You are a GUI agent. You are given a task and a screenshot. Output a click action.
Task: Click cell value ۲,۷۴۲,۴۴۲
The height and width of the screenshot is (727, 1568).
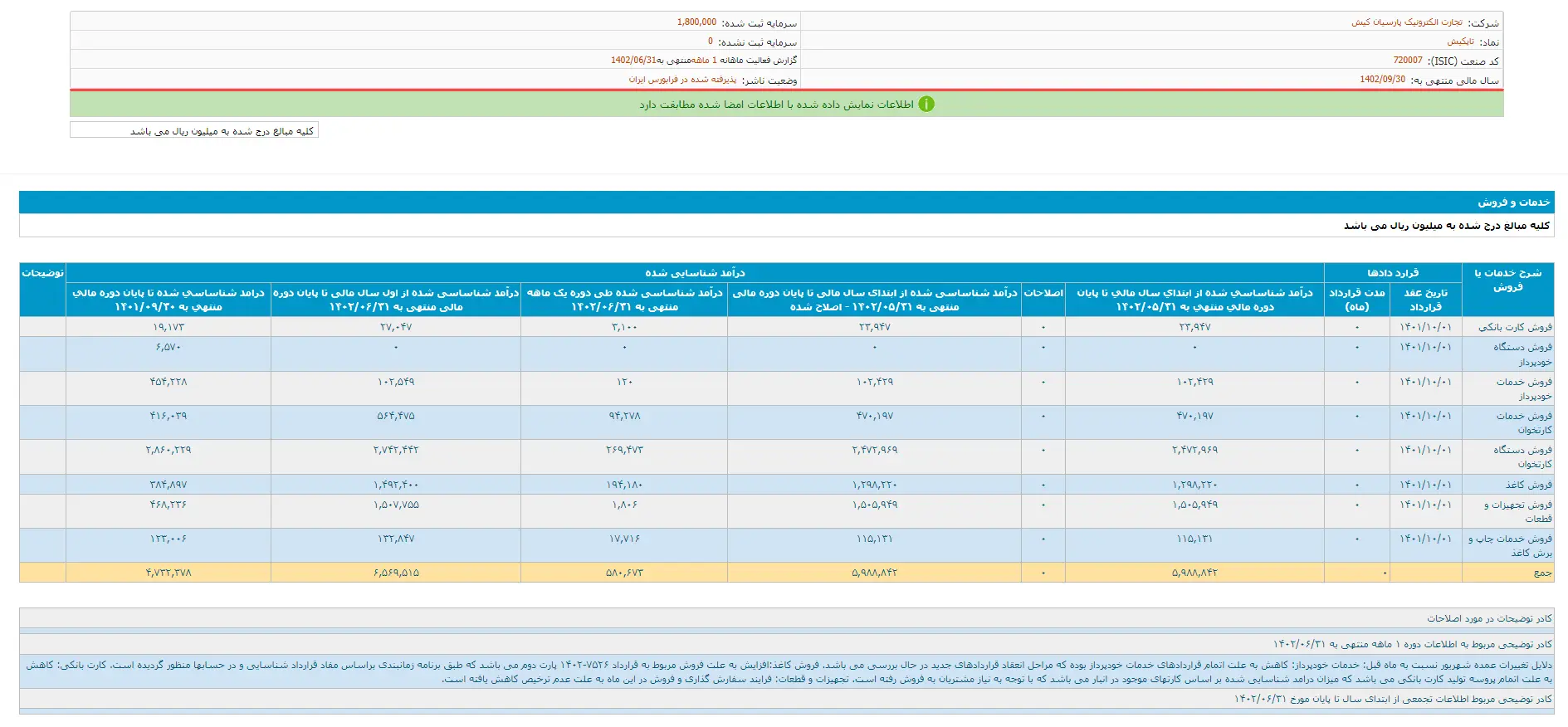tap(396, 450)
